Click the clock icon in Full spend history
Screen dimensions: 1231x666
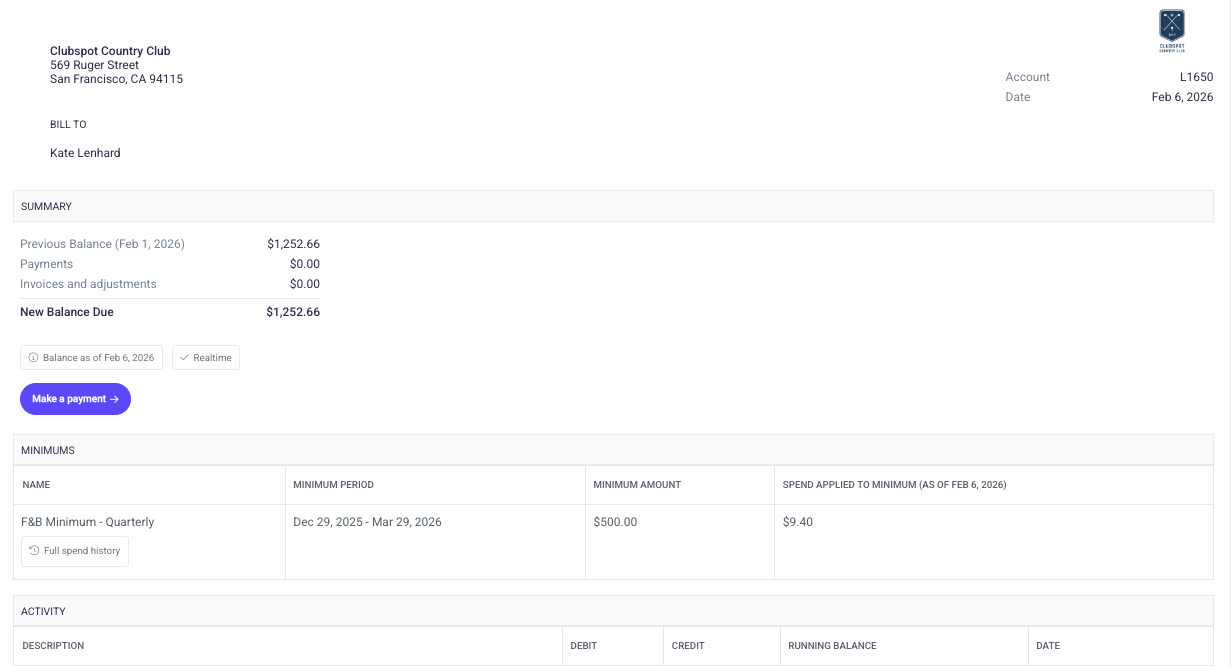[x=34, y=551]
